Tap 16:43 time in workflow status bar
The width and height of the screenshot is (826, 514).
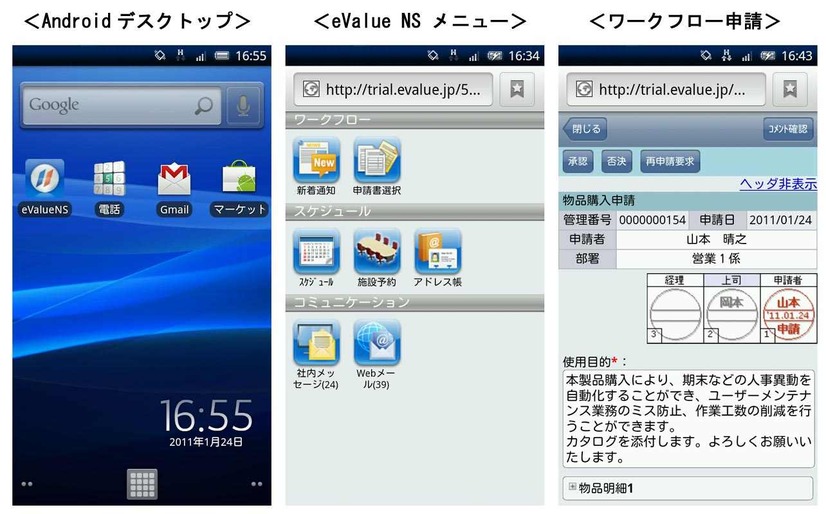click(x=796, y=56)
